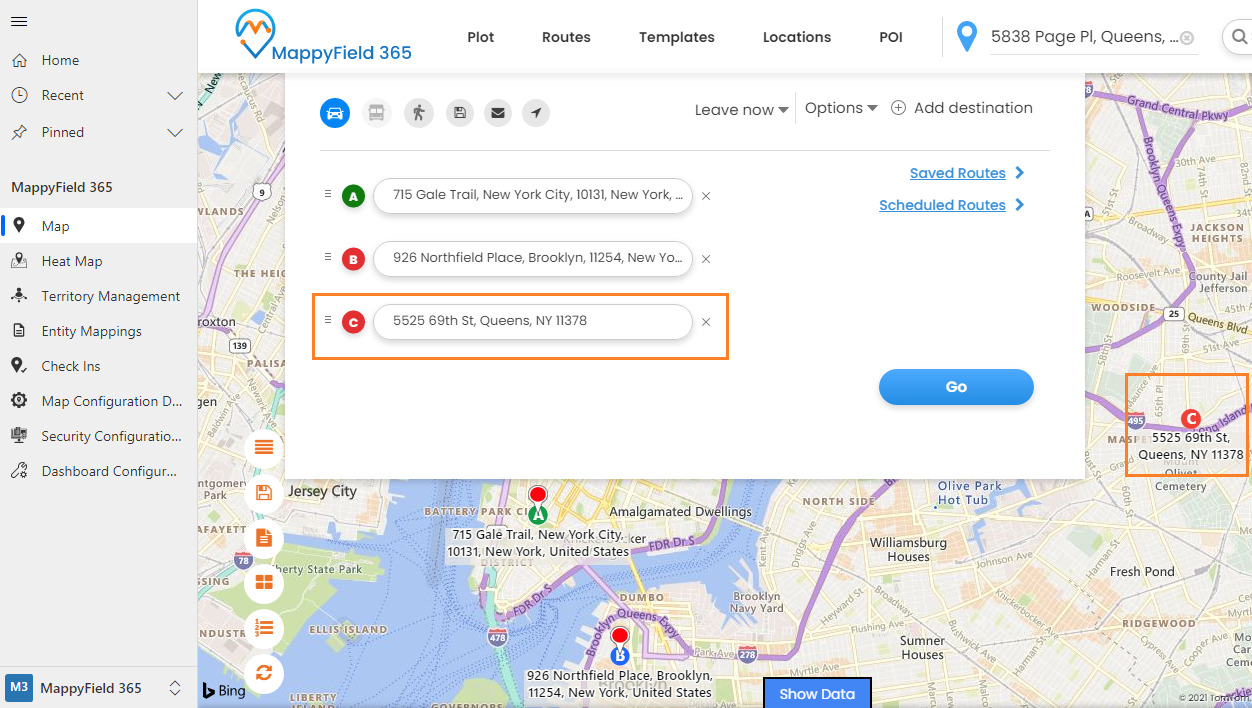The width and height of the screenshot is (1252, 708).
Task: Open Map Configuration Details in sidebar
Action: 98,401
